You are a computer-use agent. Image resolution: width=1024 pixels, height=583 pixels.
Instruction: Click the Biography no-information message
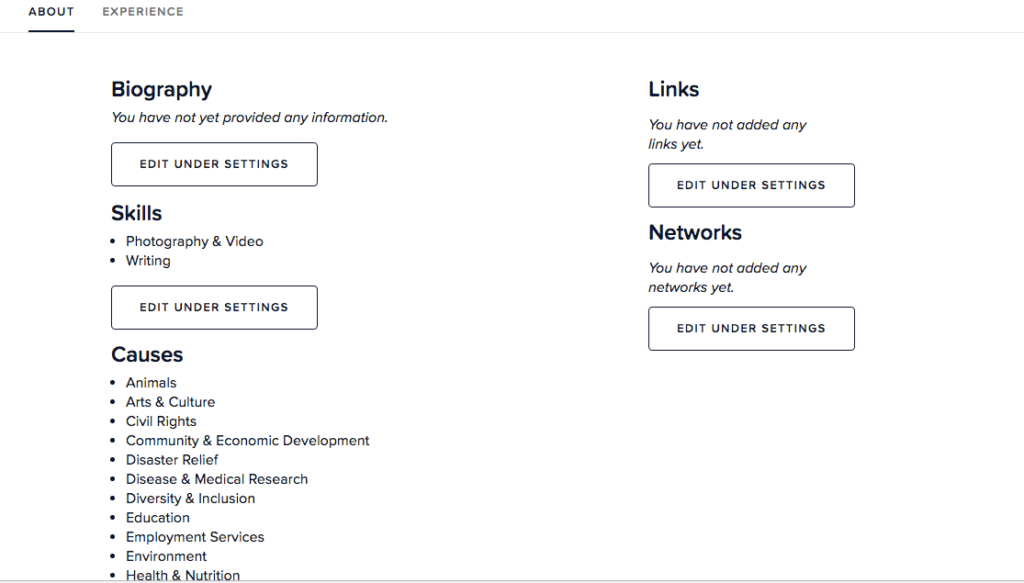pos(249,118)
